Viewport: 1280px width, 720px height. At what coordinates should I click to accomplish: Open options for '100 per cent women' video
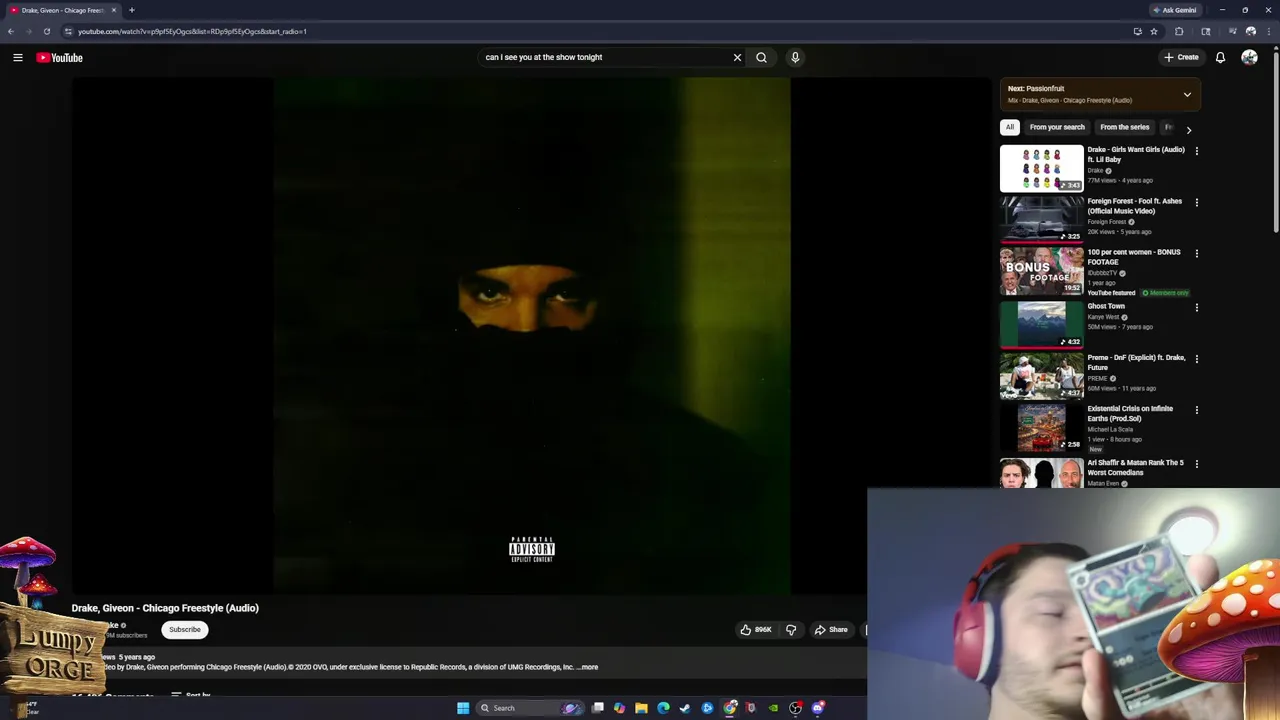point(1196,253)
